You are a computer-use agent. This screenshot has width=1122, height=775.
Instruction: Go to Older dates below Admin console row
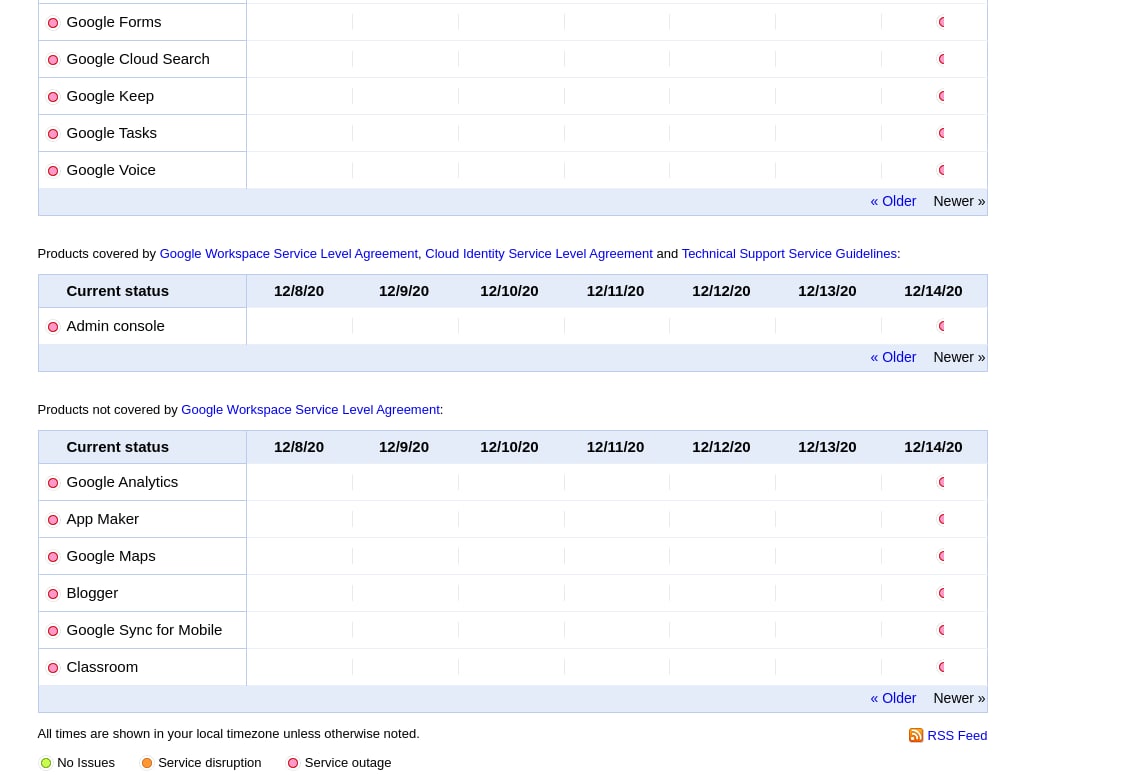[x=893, y=358]
